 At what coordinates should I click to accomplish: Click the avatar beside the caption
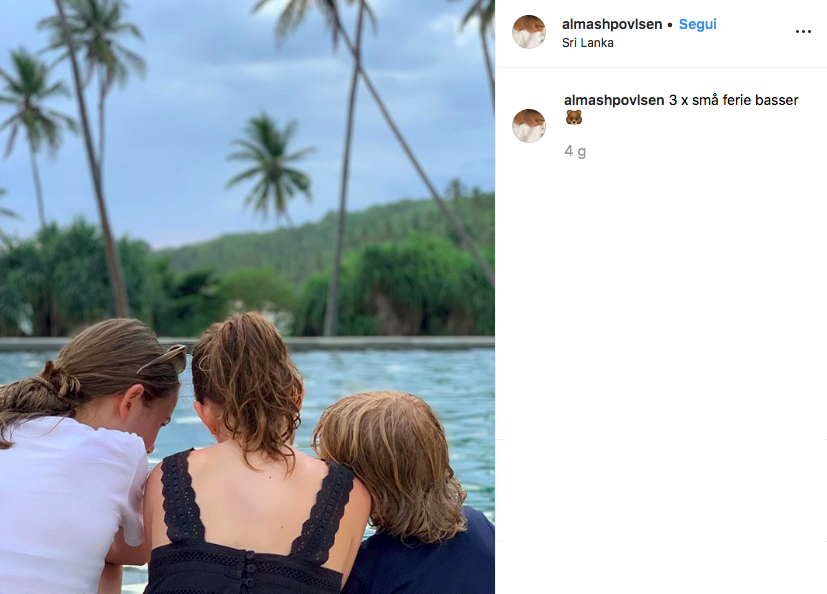click(529, 126)
